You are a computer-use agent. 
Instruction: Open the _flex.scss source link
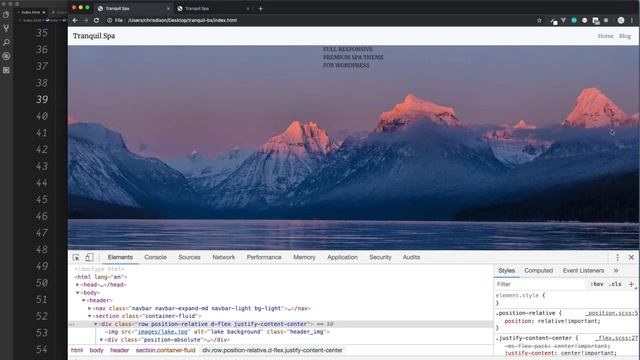[x=616, y=338]
